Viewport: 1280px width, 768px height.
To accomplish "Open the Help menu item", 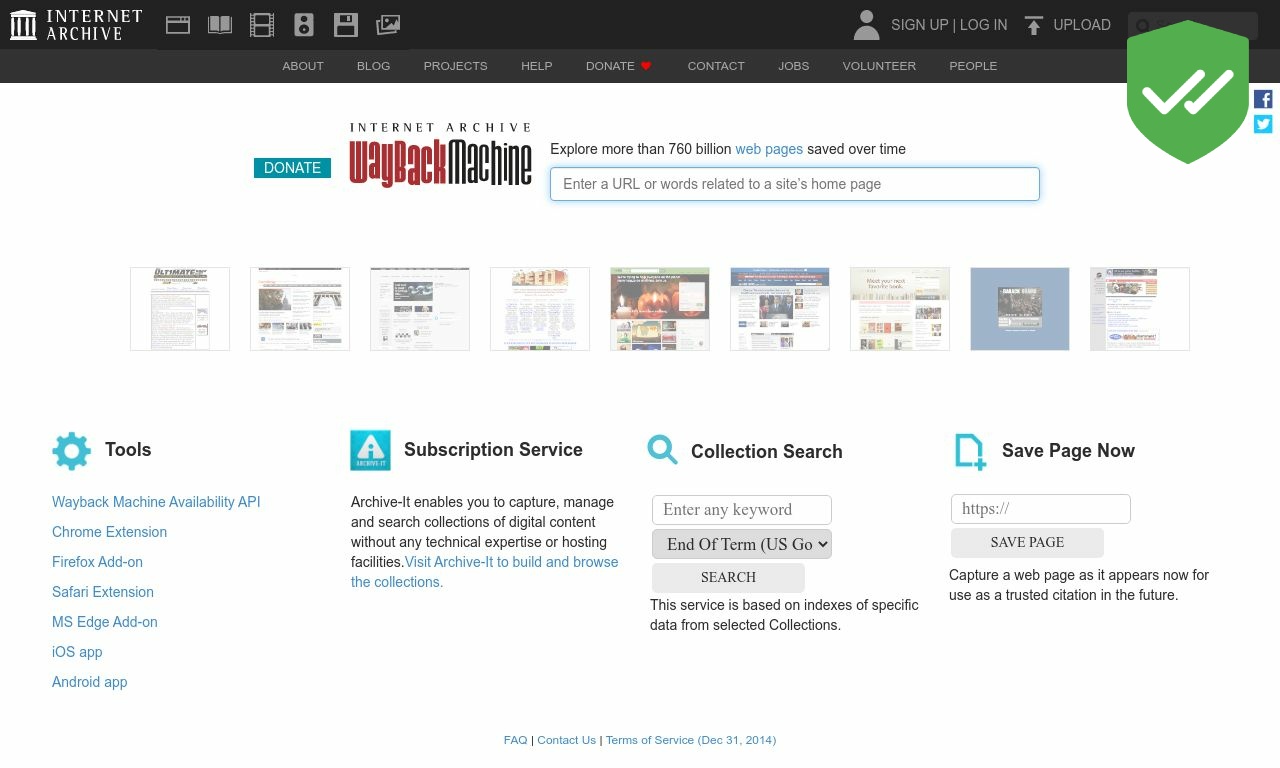I will click(536, 66).
